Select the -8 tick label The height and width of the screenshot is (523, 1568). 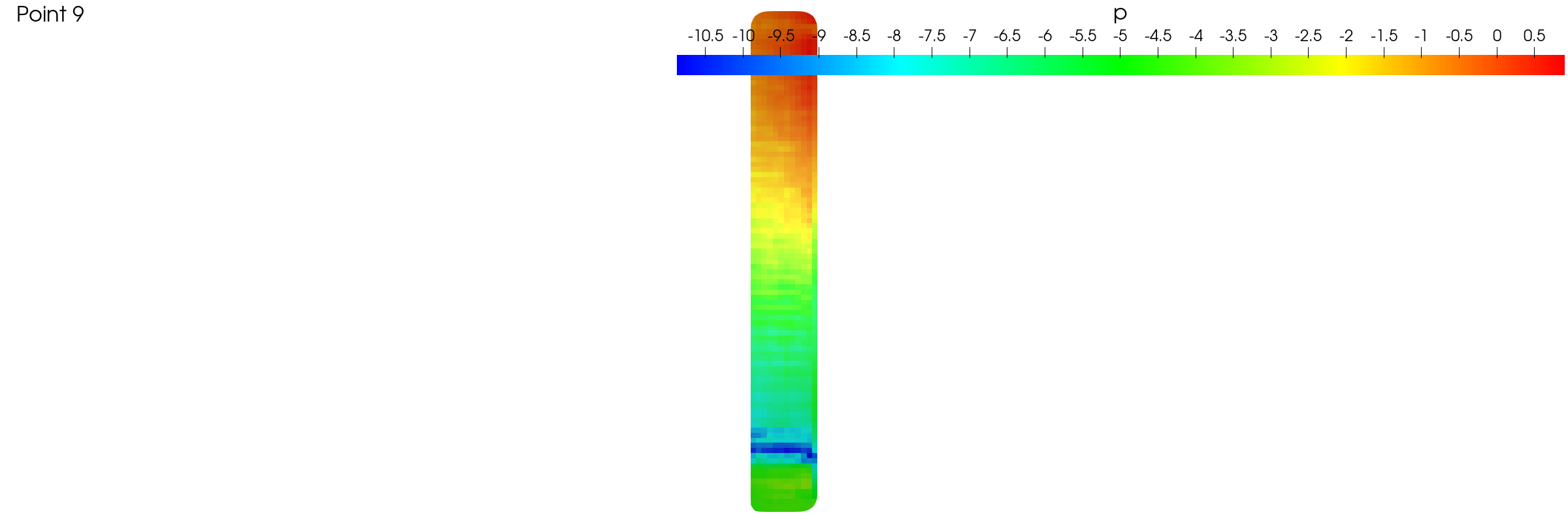click(894, 36)
